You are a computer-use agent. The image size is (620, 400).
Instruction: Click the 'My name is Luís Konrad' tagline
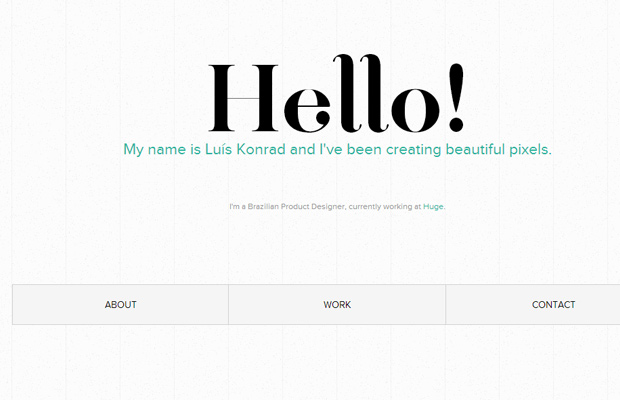pos(337,149)
